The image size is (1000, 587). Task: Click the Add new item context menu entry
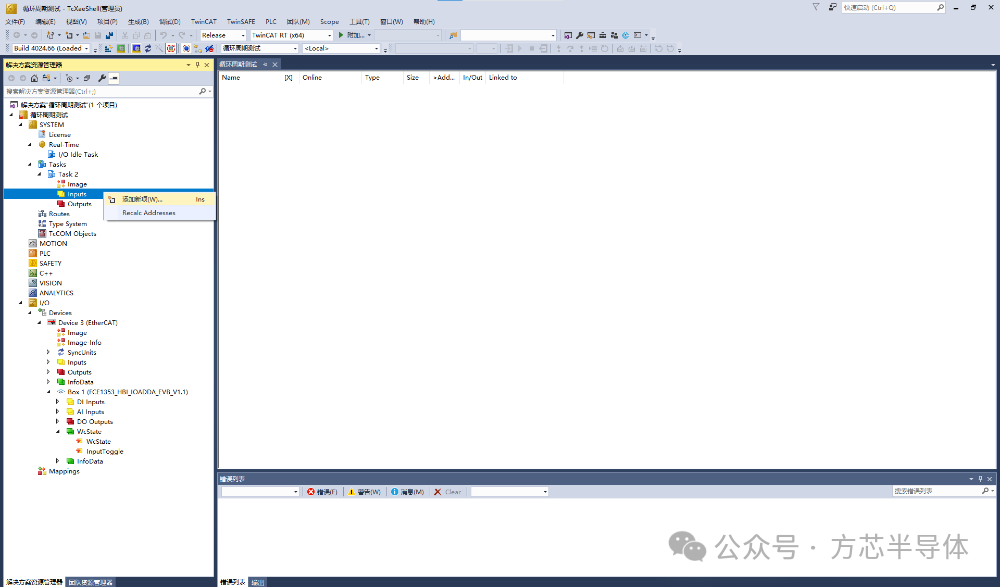pyautogui.click(x=159, y=199)
